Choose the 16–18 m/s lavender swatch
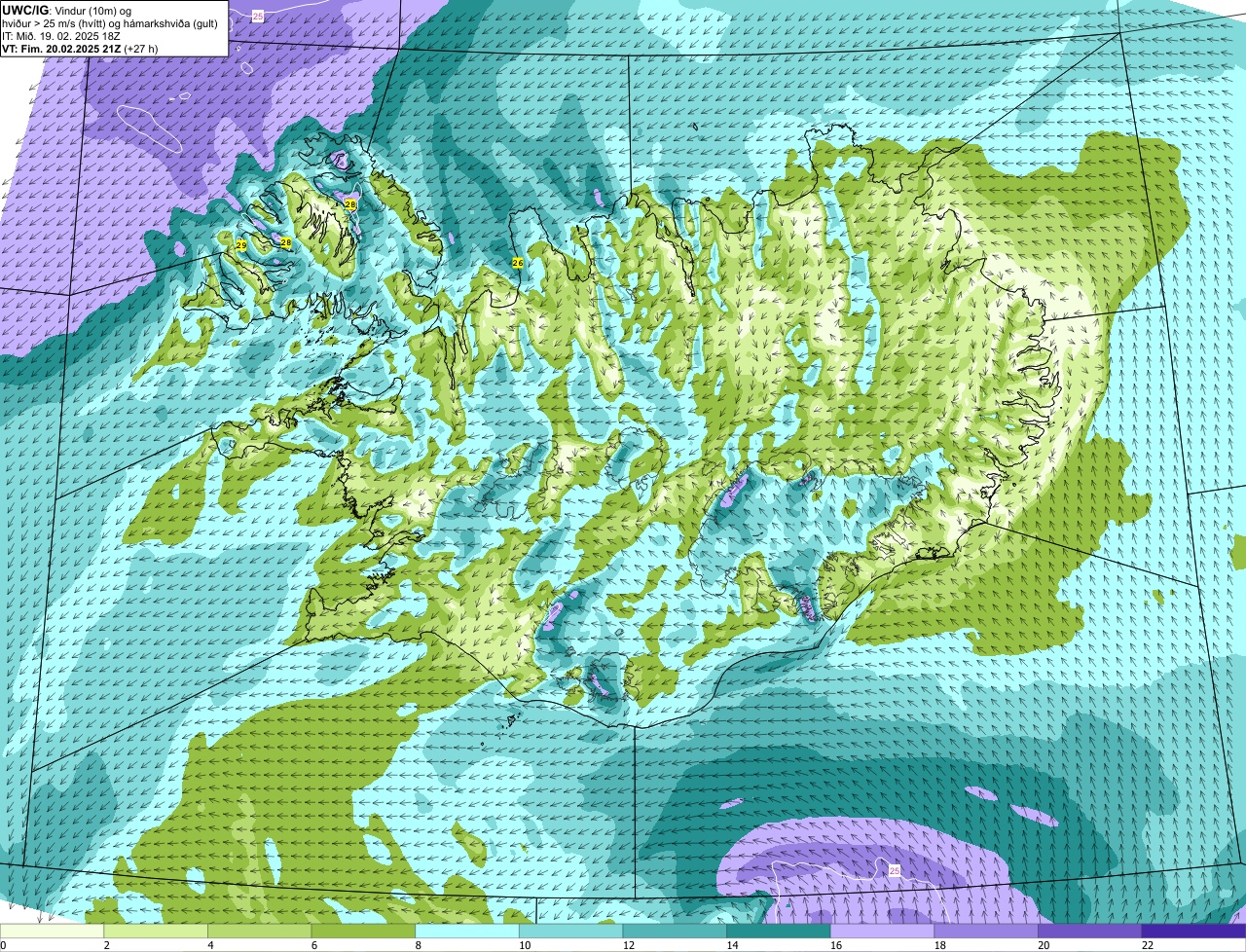Screen dimensions: 1246x952 (x=882, y=932)
